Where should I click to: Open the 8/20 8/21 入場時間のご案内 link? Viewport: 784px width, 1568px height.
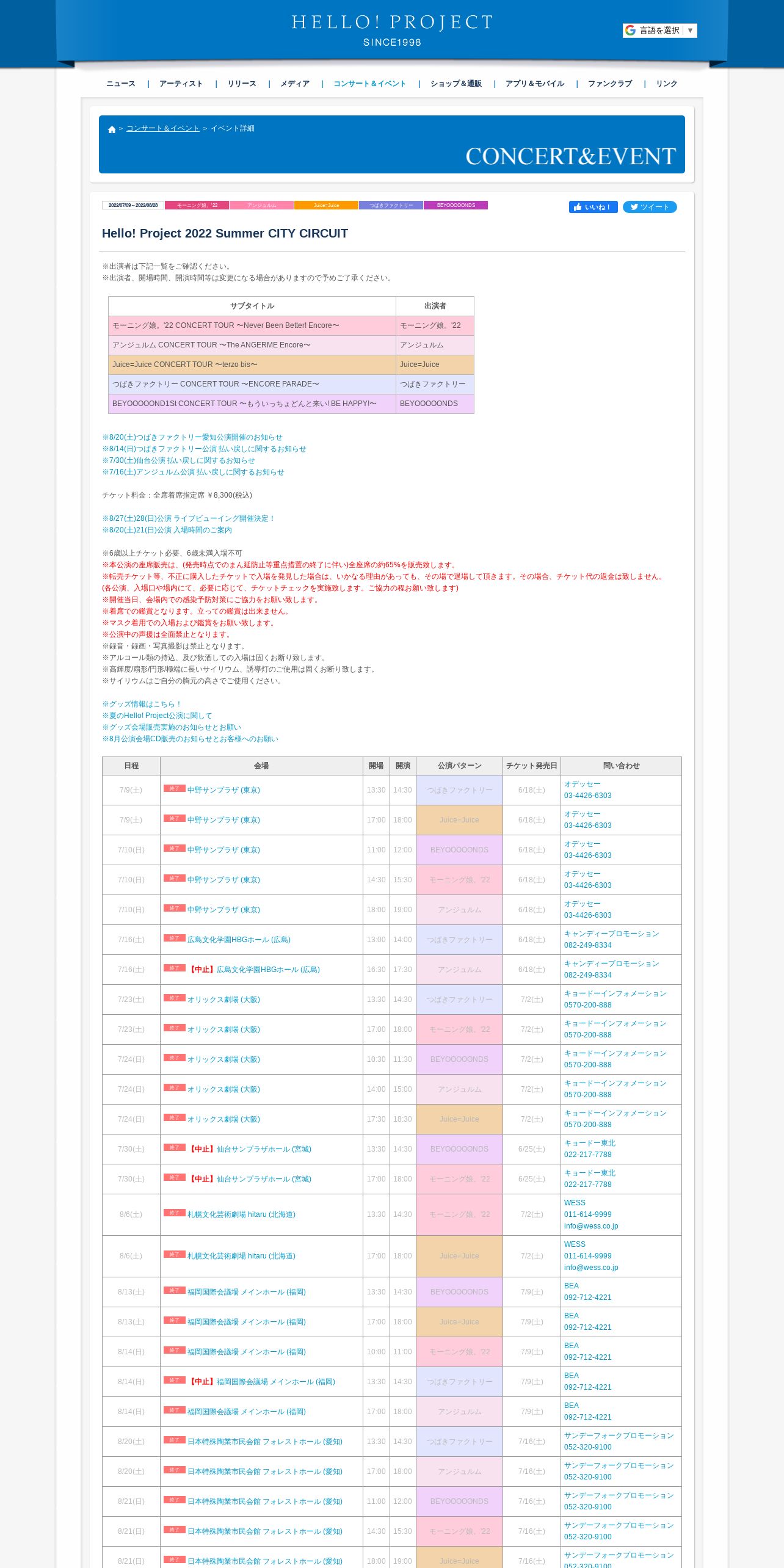(x=167, y=530)
